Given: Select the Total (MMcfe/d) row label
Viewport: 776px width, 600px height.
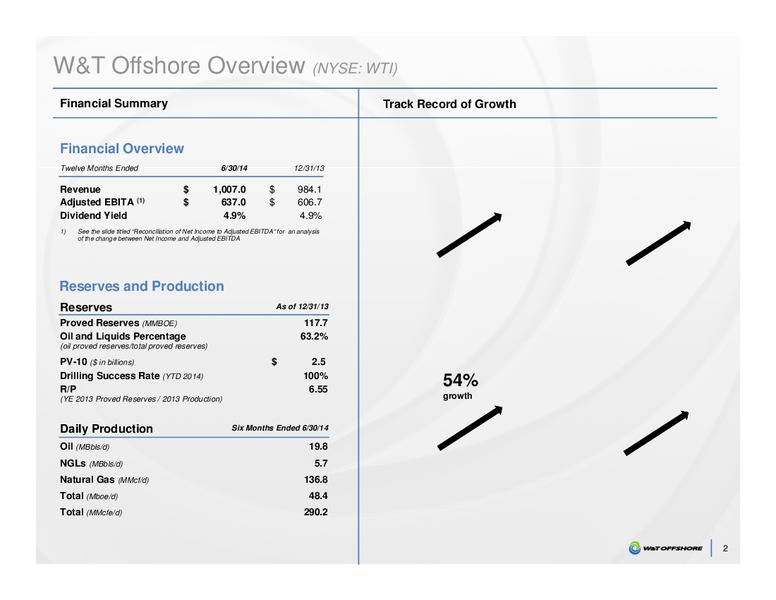Looking at the screenshot, I should [x=91, y=512].
